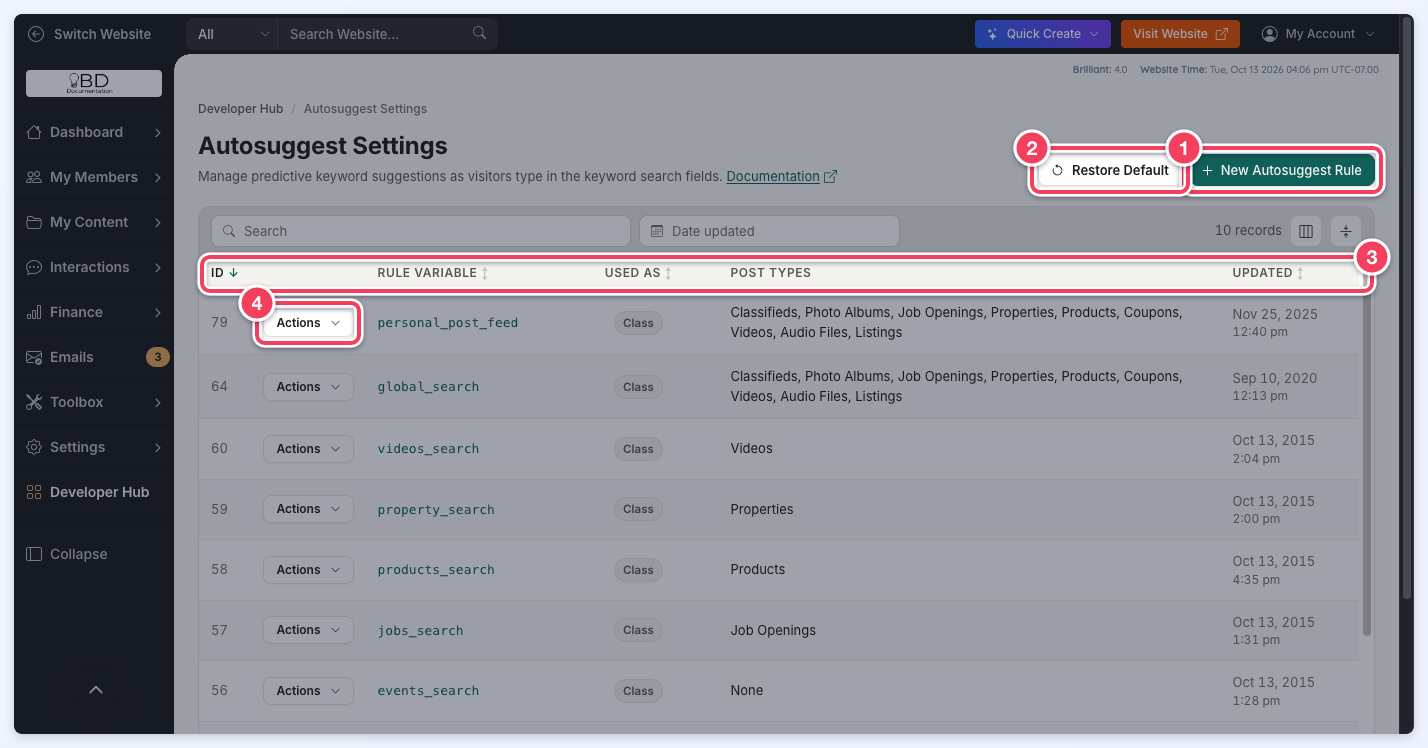Open the All search filter dropdown
Screen dimensions: 1428x748
coord(232,34)
